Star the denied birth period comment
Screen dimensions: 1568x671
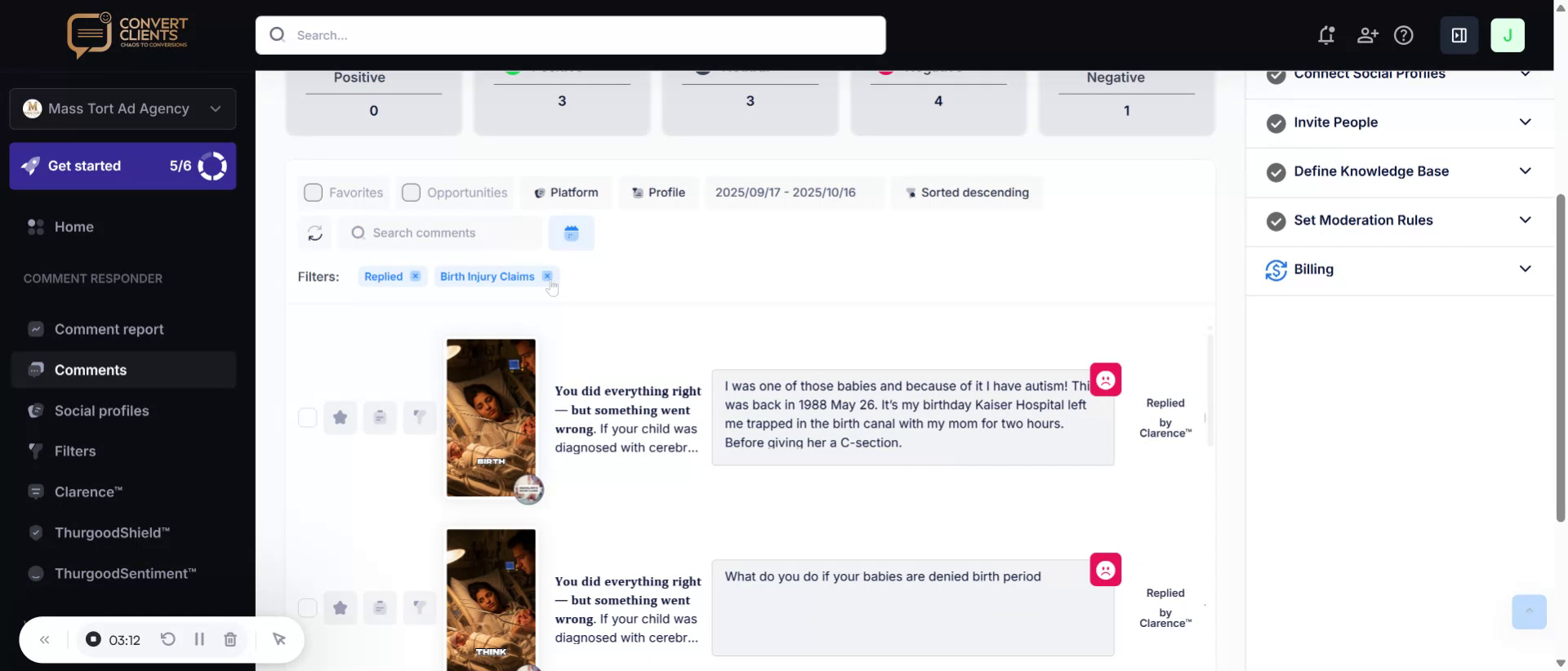[x=340, y=607]
